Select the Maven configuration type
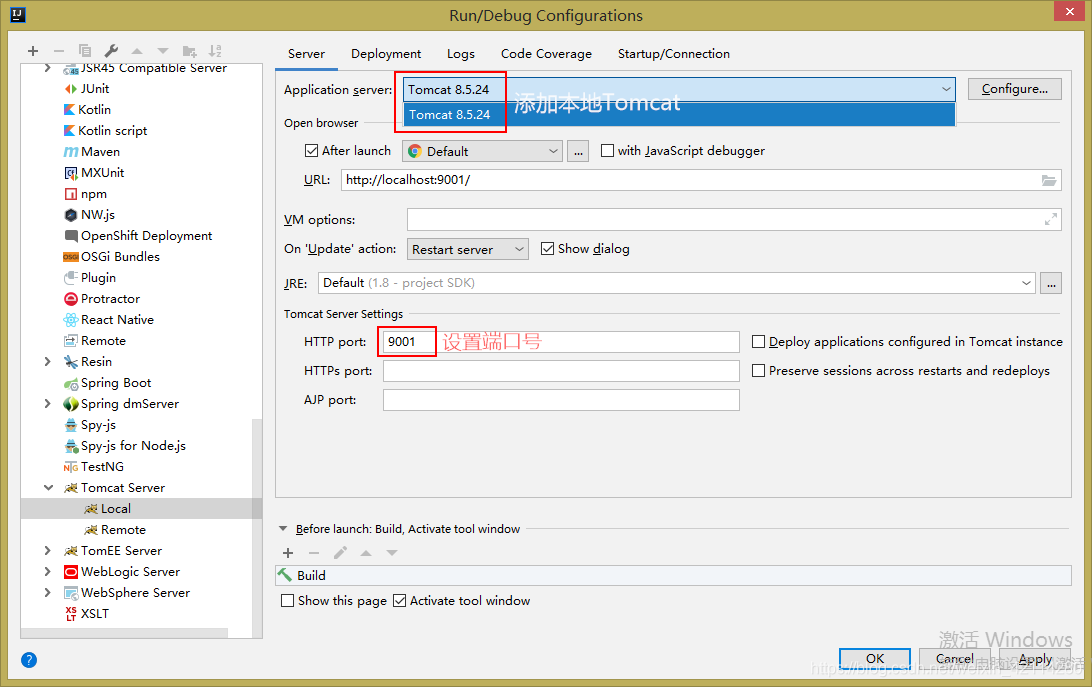This screenshot has height=687, width=1092. click(91, 151)
